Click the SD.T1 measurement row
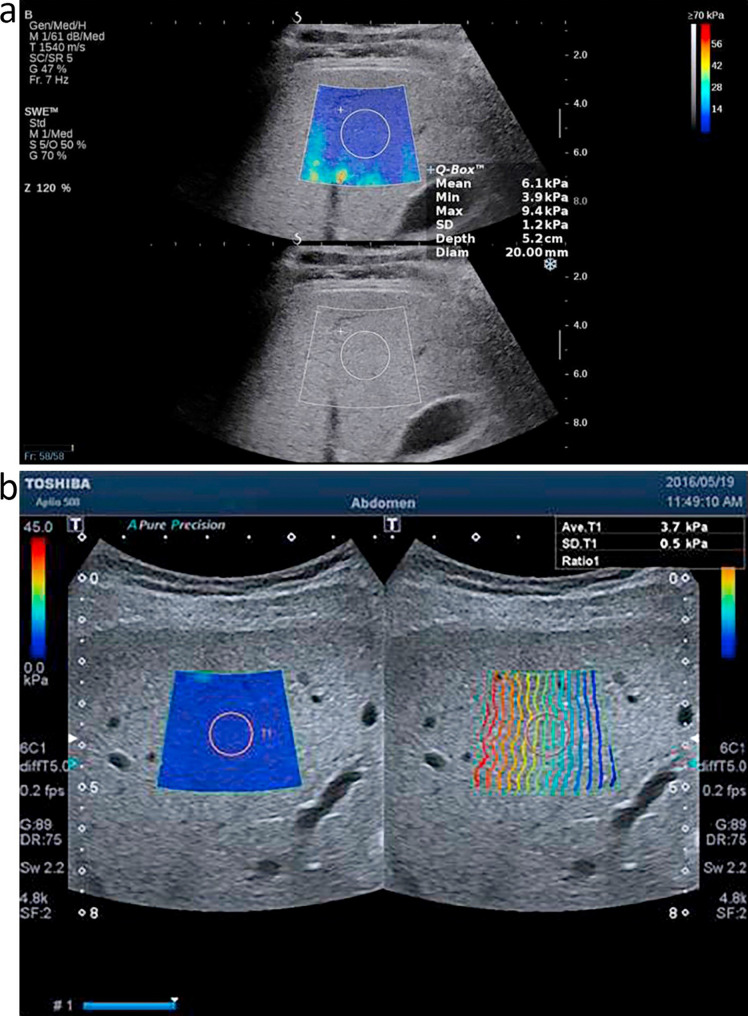Image resolution: width=748 pixels, height=1016 pixels. (x=649, y=544)
